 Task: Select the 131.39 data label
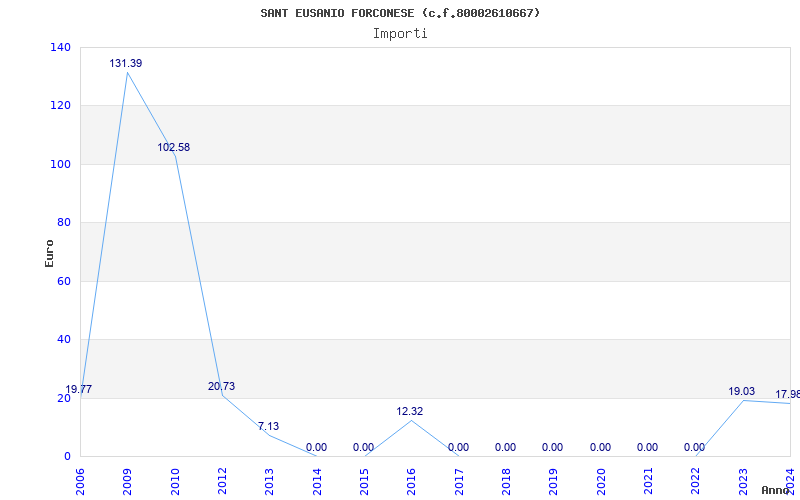pyautogui.click(x=126, y=63)
